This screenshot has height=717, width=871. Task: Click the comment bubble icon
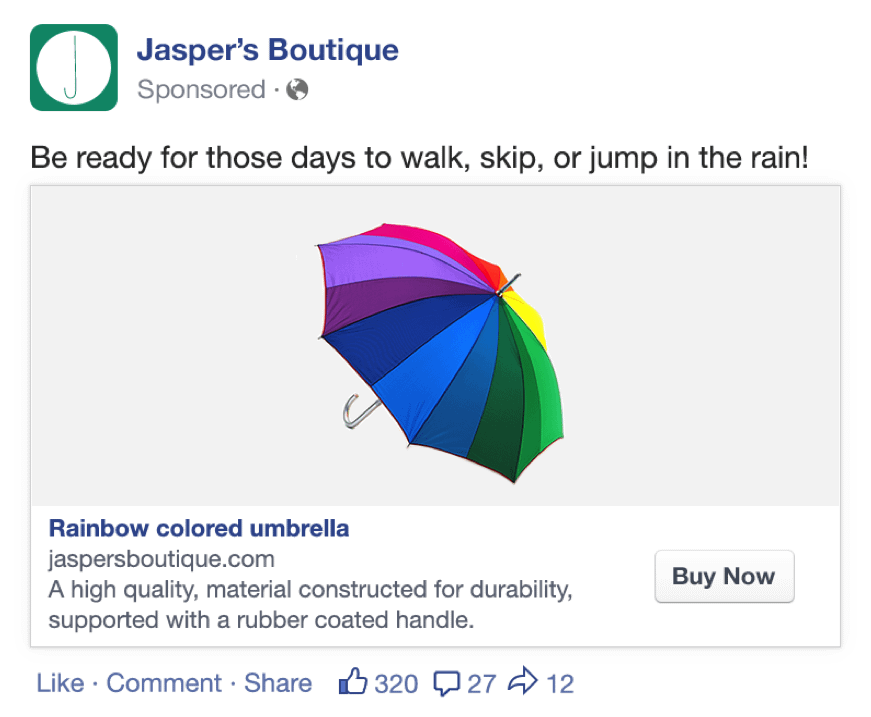pos(447,683)
